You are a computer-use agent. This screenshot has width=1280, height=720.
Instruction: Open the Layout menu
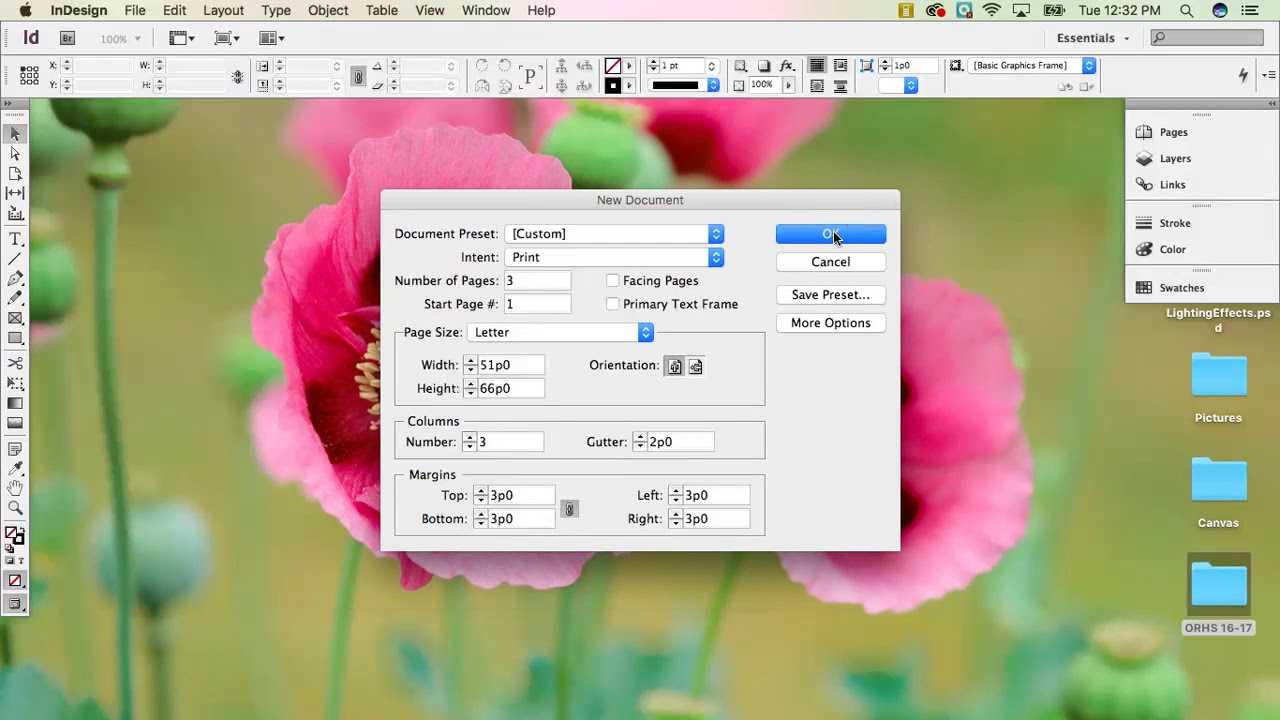(x=223, y=10)
